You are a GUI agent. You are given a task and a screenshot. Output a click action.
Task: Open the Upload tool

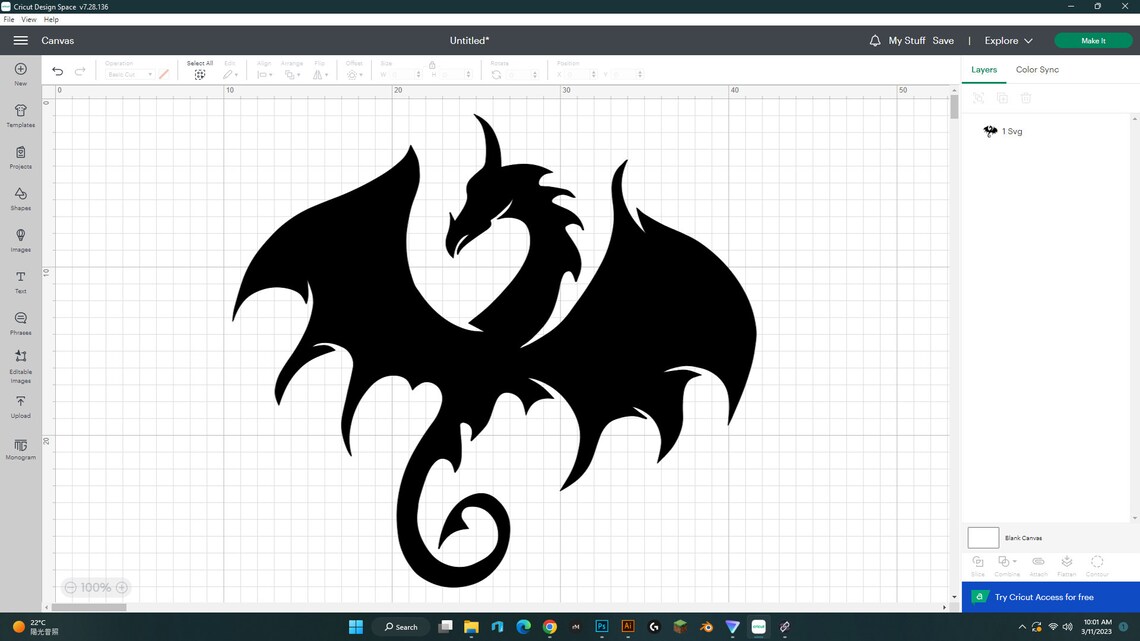click(20, 406)
